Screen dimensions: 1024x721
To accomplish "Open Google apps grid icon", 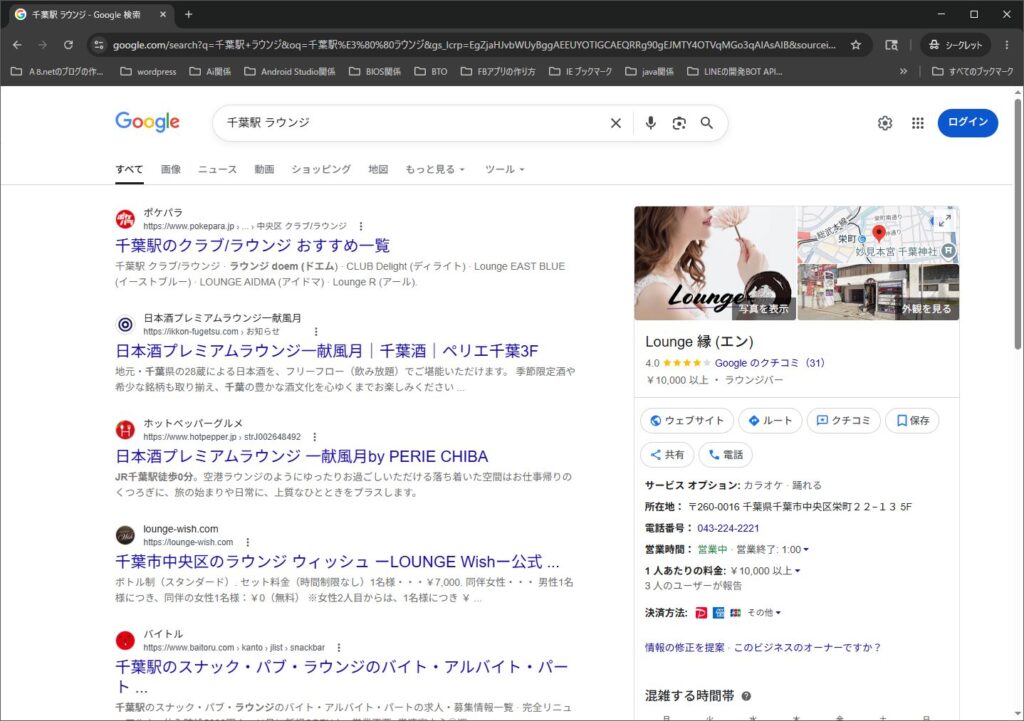I will click(918, 123).
